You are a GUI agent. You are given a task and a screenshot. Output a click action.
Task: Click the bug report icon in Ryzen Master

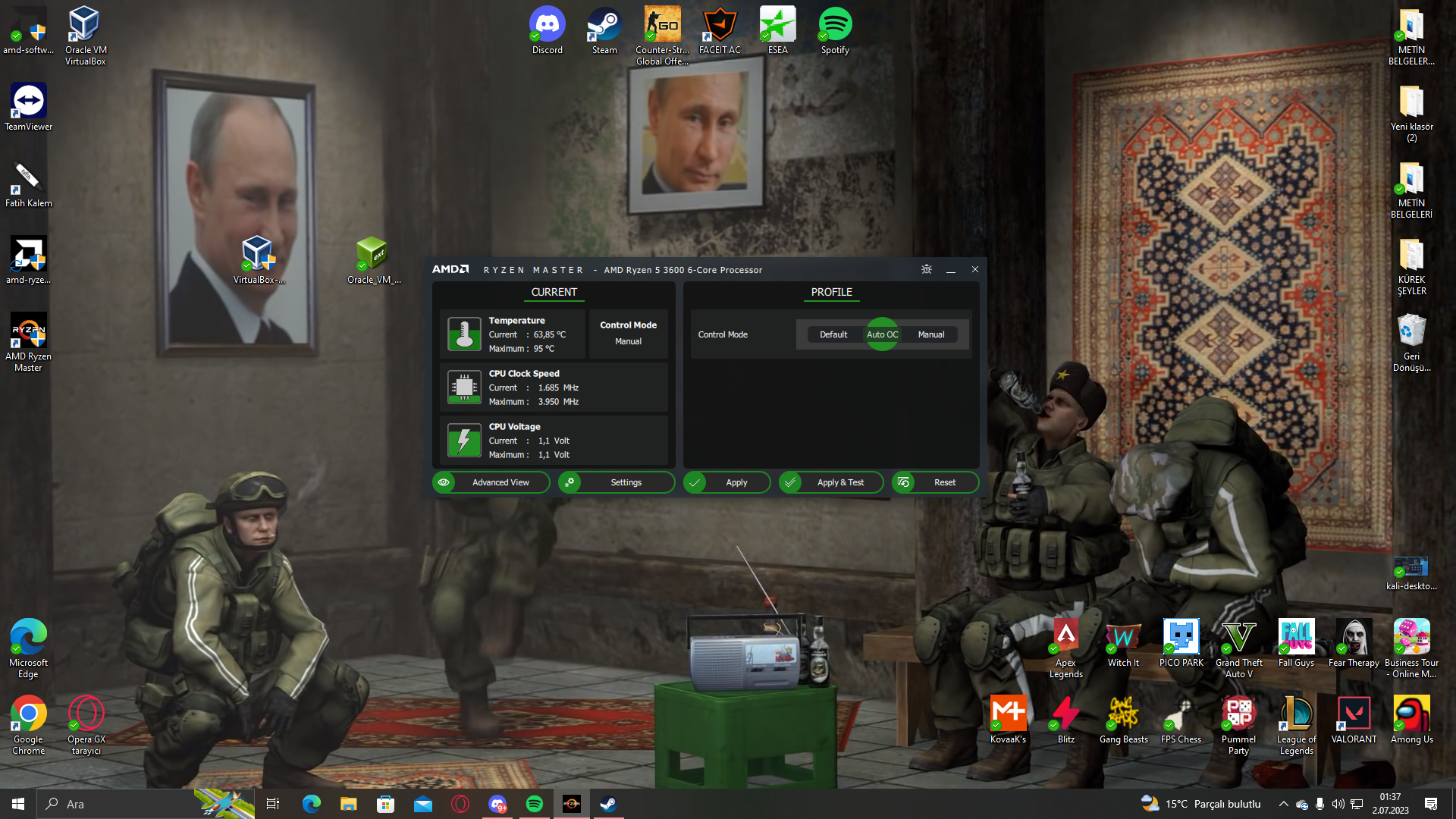(x=926, y=269)
